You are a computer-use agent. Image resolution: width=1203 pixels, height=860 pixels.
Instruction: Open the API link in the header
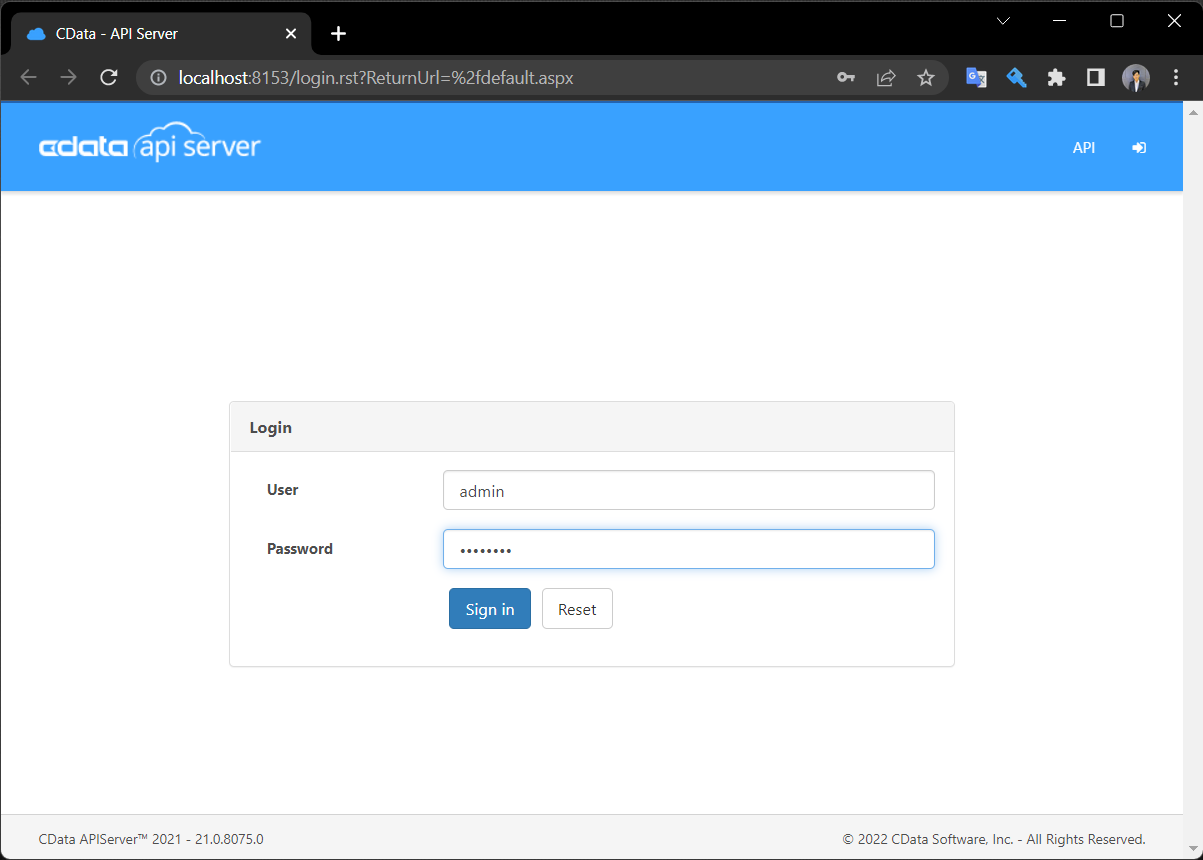pos(1084,147)
